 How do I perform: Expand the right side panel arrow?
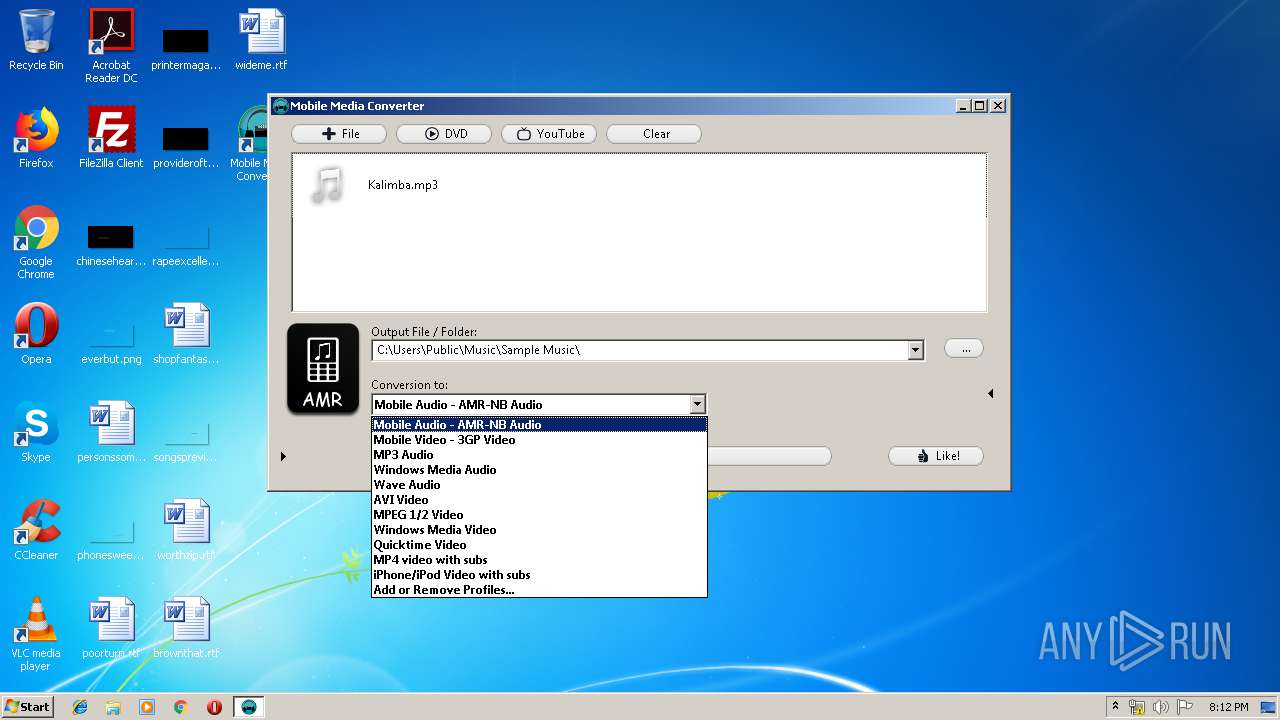pos(990,394)
